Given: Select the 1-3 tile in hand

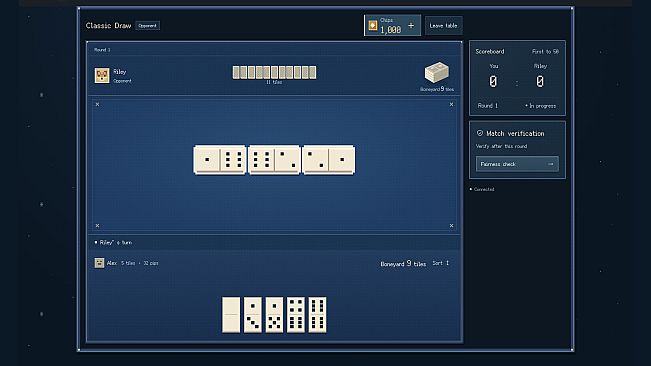Looking at the screenshot, I should (252, 315).
